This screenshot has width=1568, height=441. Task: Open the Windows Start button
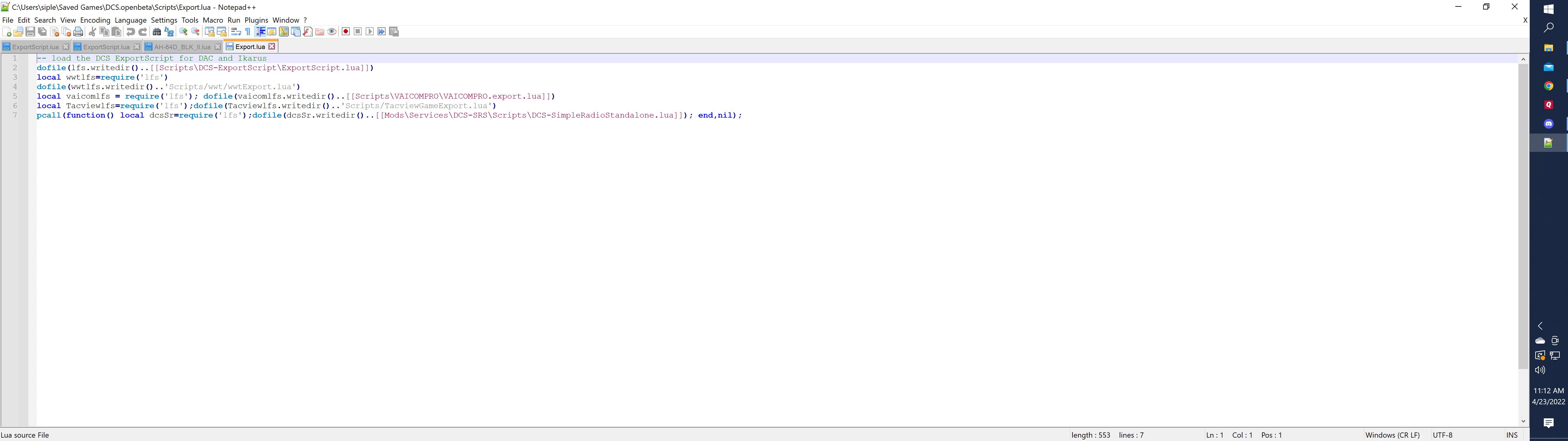(x=1548, y=9)
